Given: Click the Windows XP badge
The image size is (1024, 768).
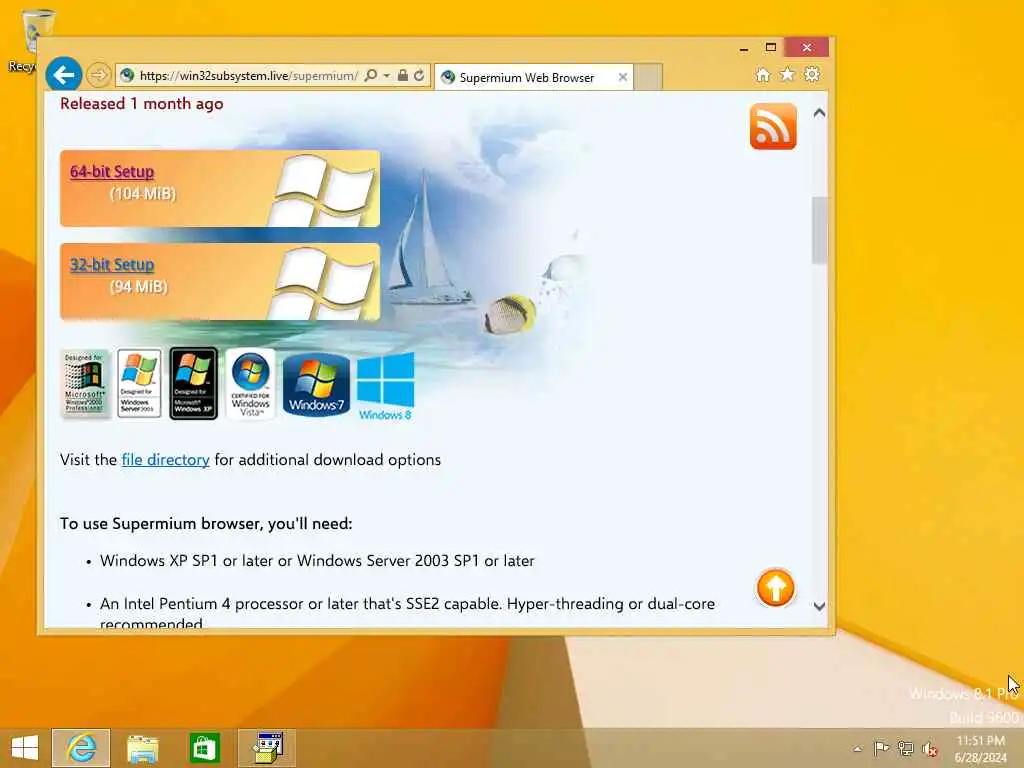Looking at the screenshot, I should point(193,384).
